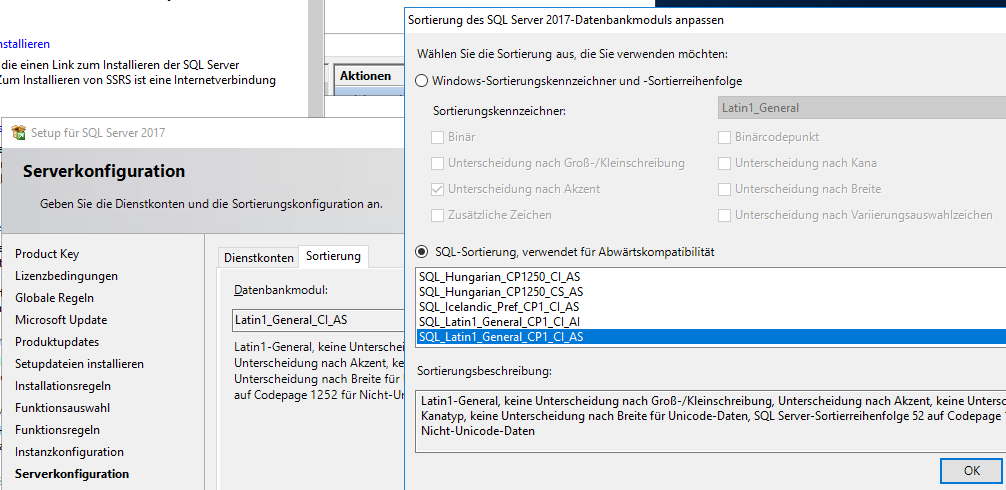Click the Setup für SQL Server 2017 title bar
Viewport: 1006px width, 490px height.
point(205,133)
